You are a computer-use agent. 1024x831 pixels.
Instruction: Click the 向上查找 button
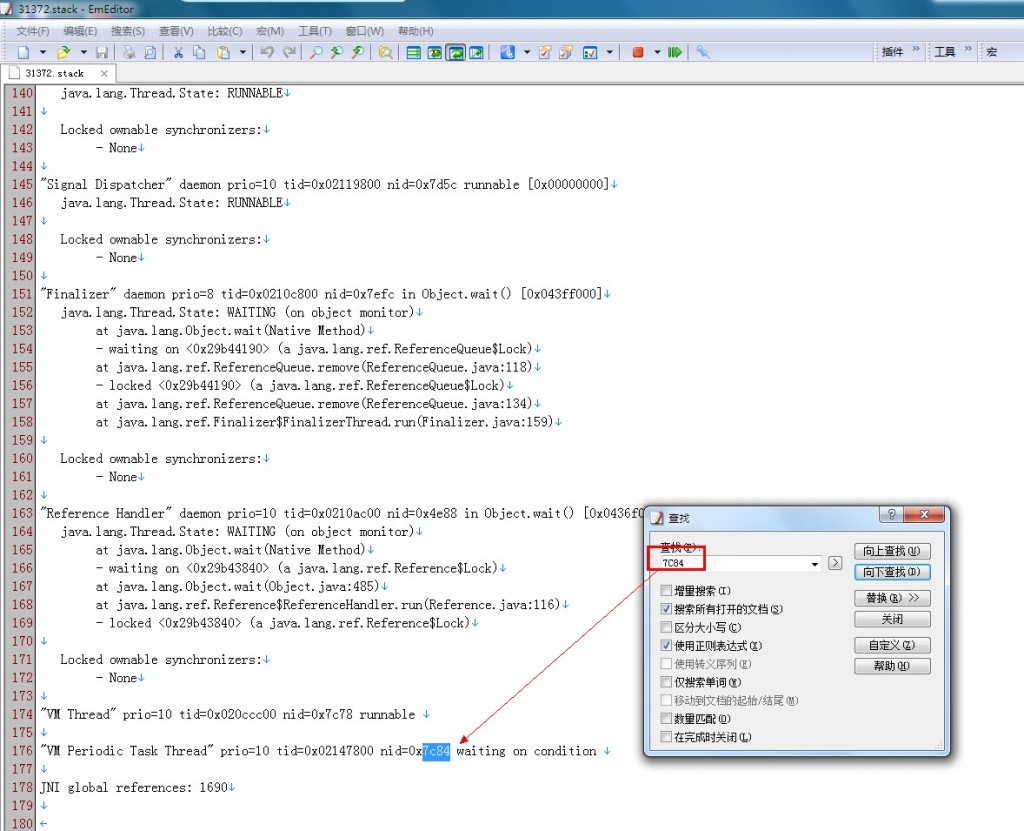[x=892, y=551]
